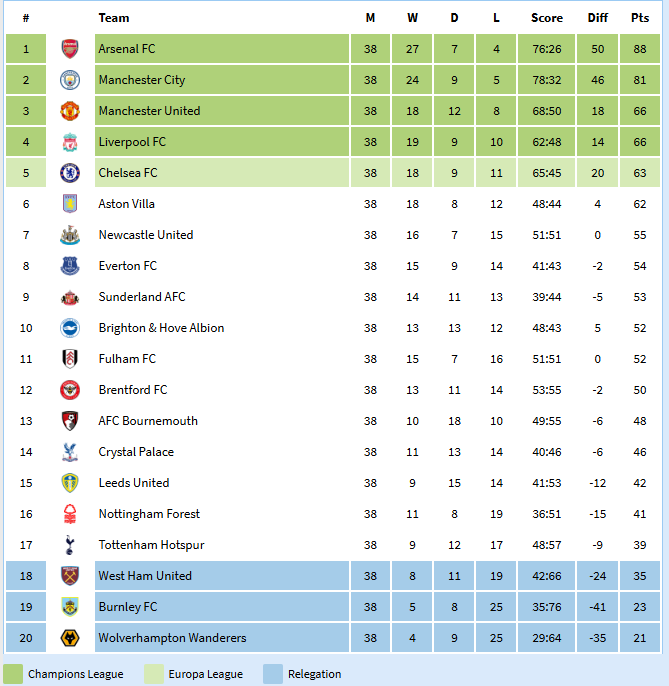
Task: Click the Arsenal FC club crest
Action: tap(69, 49)
